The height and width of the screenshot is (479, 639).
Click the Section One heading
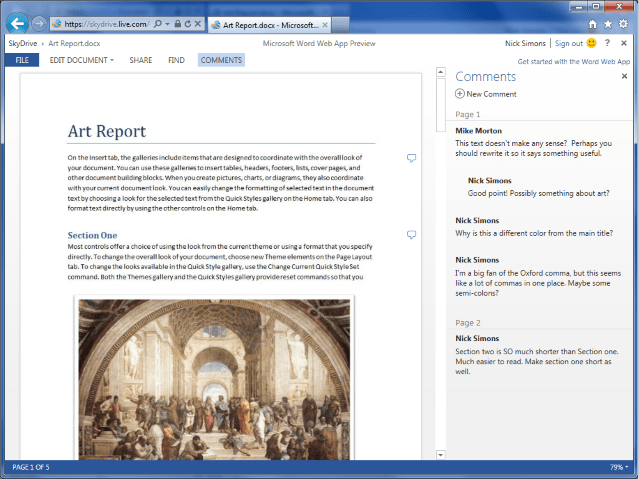pyautogui.click(x=93, y=235)
